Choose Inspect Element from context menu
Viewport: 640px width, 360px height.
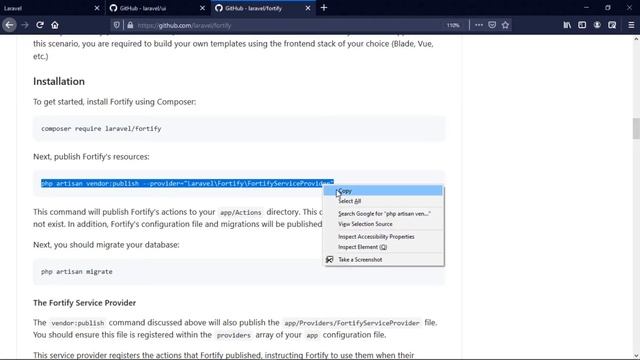coord(384,247)
